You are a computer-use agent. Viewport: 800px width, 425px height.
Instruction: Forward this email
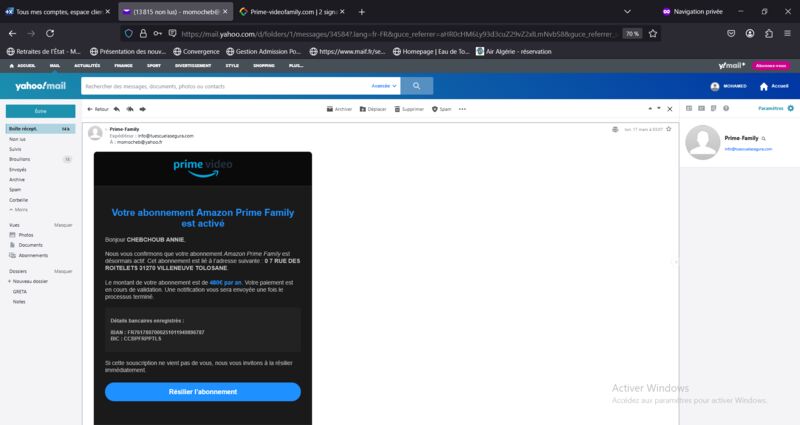tap(143, 109)
